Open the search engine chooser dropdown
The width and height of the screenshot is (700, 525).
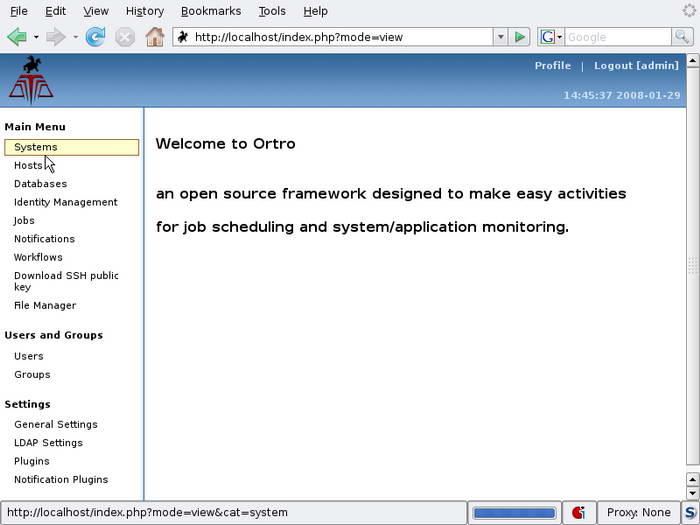[551, 37]
